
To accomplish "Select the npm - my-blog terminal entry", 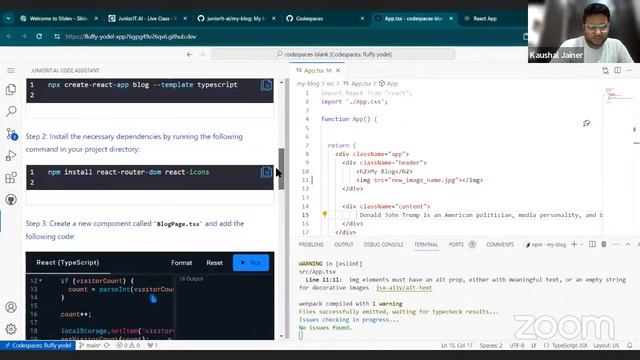I will coord(546,244).
